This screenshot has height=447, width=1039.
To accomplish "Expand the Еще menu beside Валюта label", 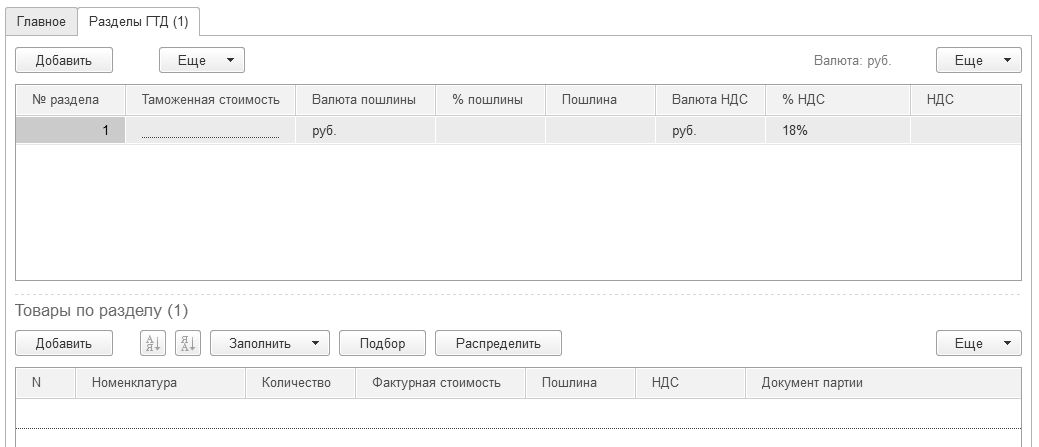I will [978, 60].
